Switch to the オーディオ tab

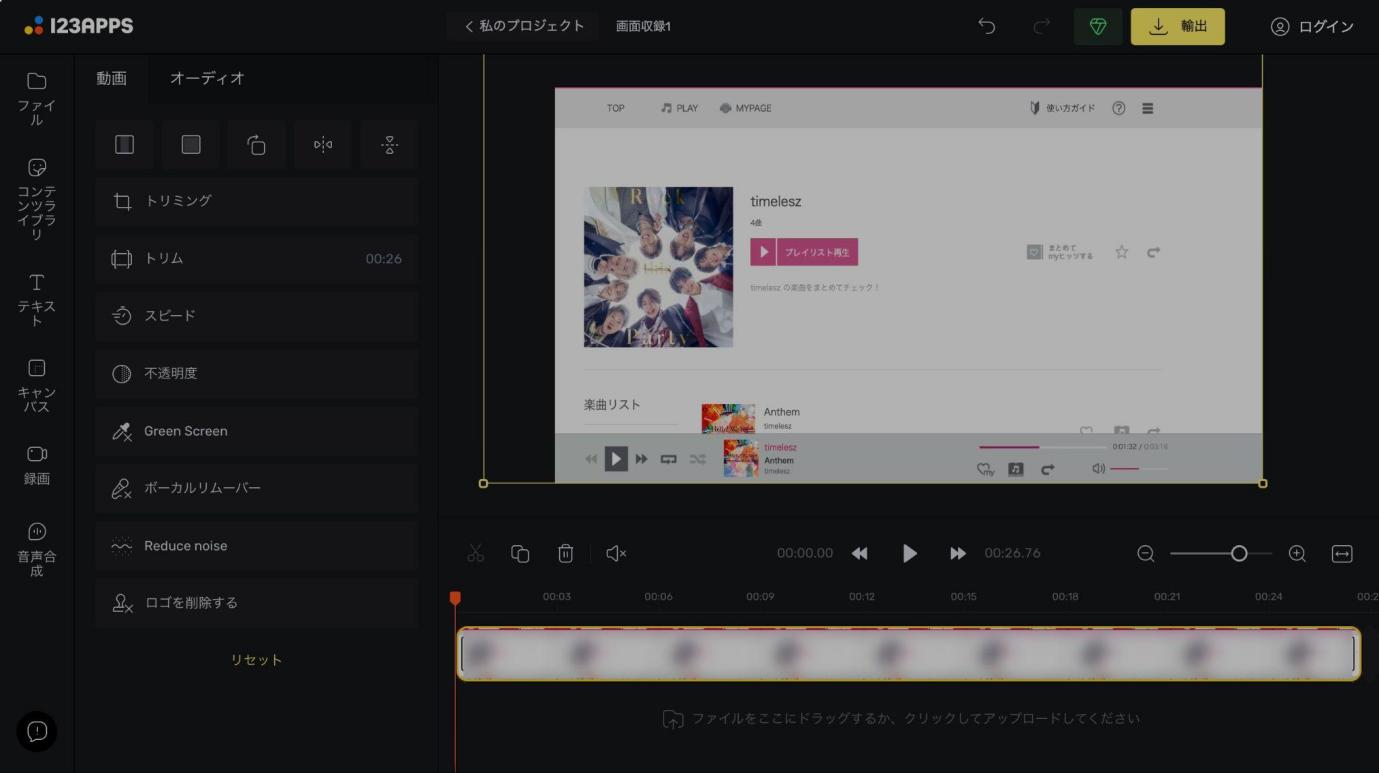tap(207, 78)
